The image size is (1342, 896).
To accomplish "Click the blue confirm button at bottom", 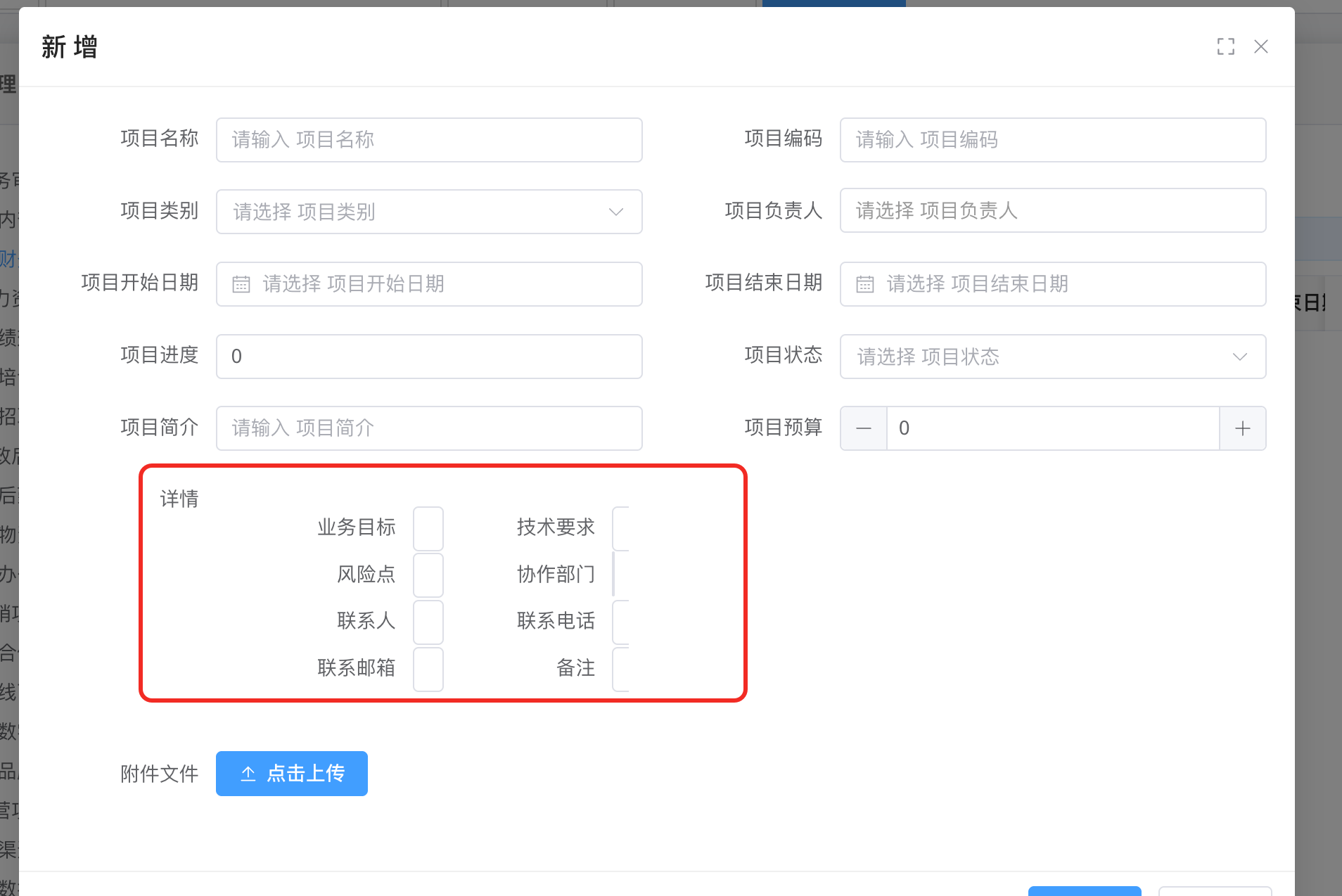I will [x=1084, y=890].
